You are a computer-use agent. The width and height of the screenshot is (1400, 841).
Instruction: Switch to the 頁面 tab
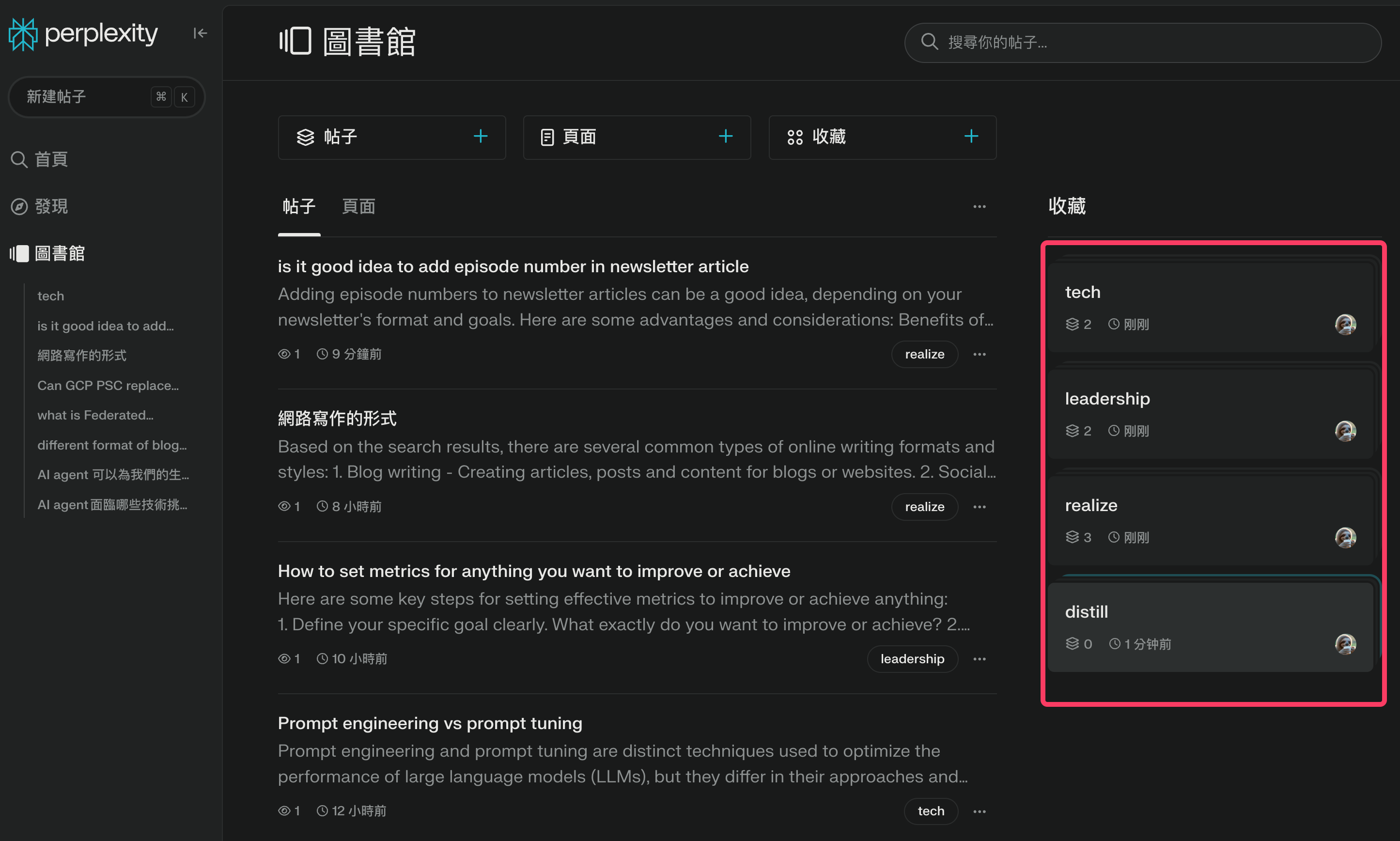[358, 207]
